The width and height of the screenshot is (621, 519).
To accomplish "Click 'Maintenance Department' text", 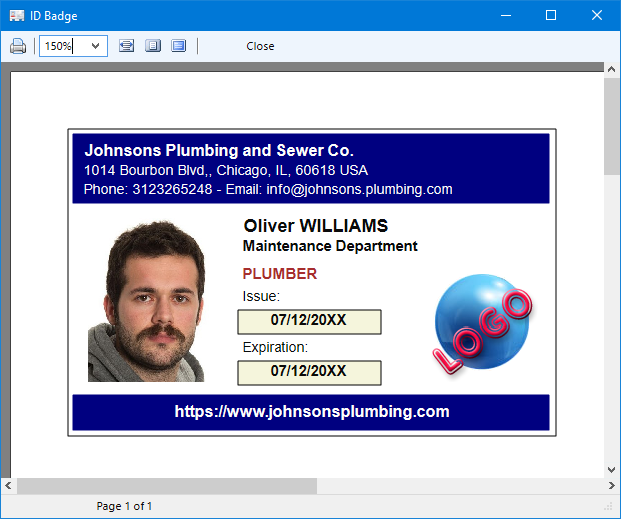I will [330, 246].
